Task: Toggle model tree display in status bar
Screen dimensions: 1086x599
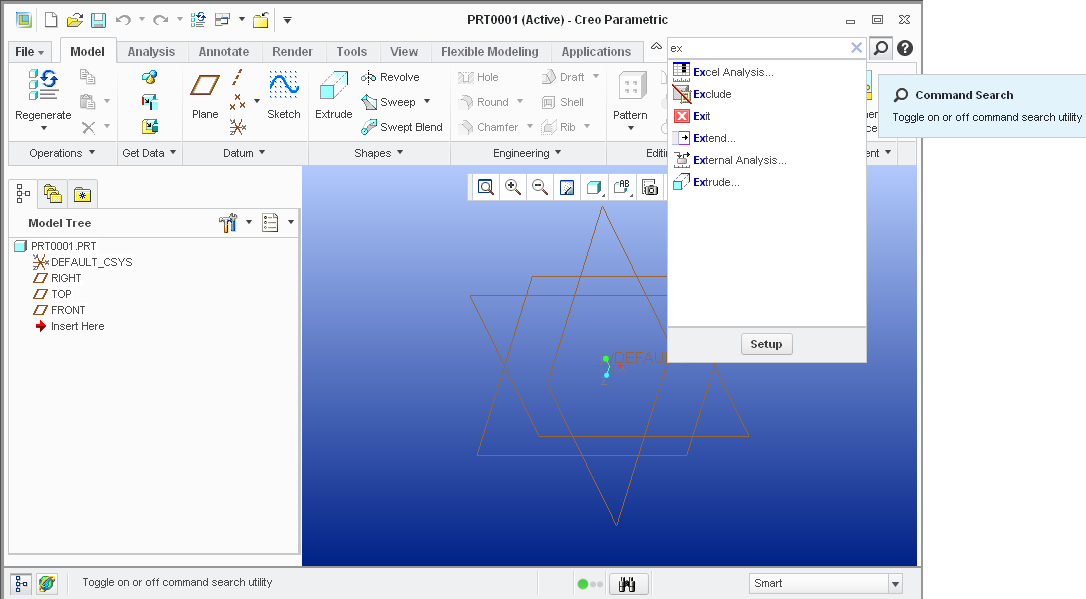Action: pos(21,584)
